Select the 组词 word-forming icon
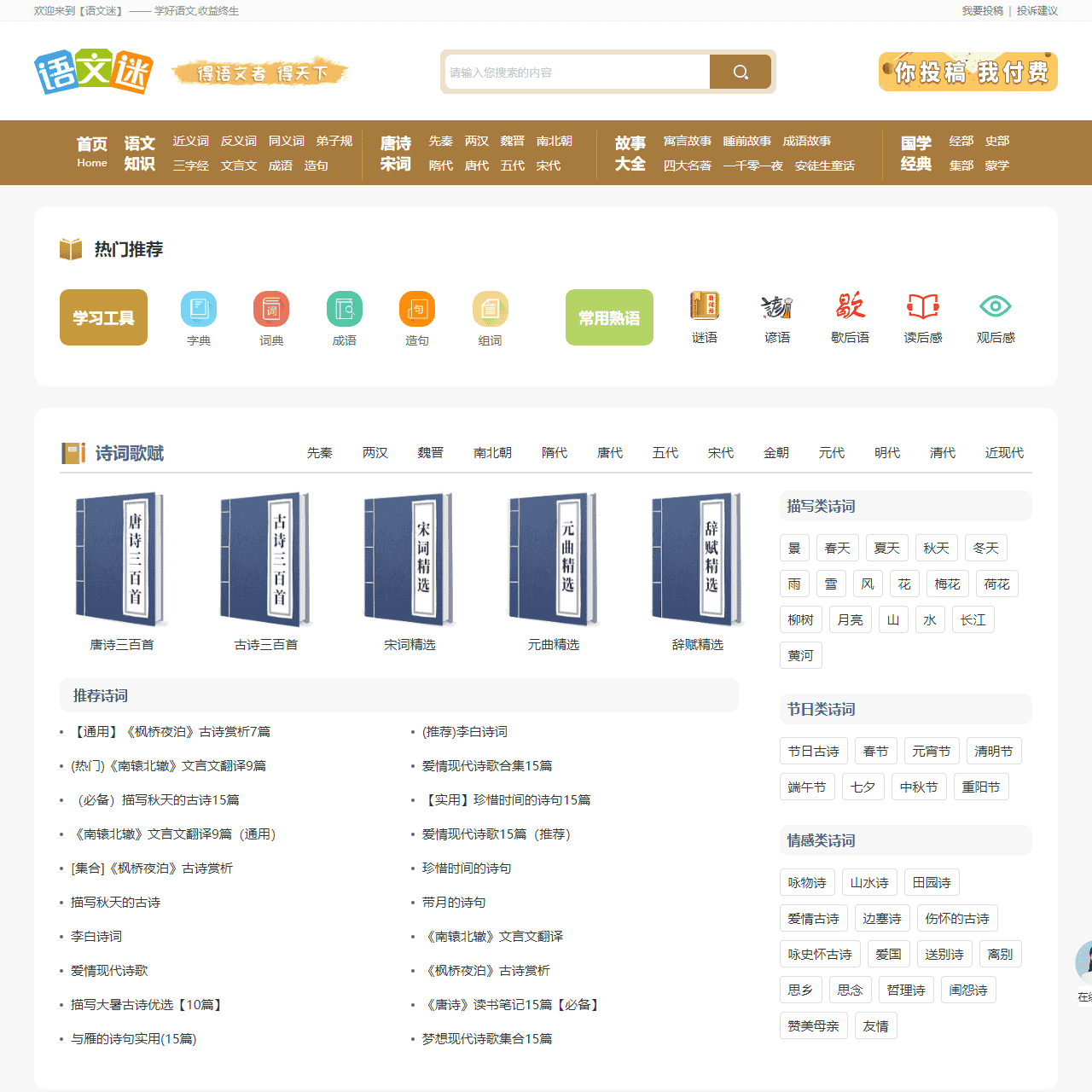 tap(491, 309)
